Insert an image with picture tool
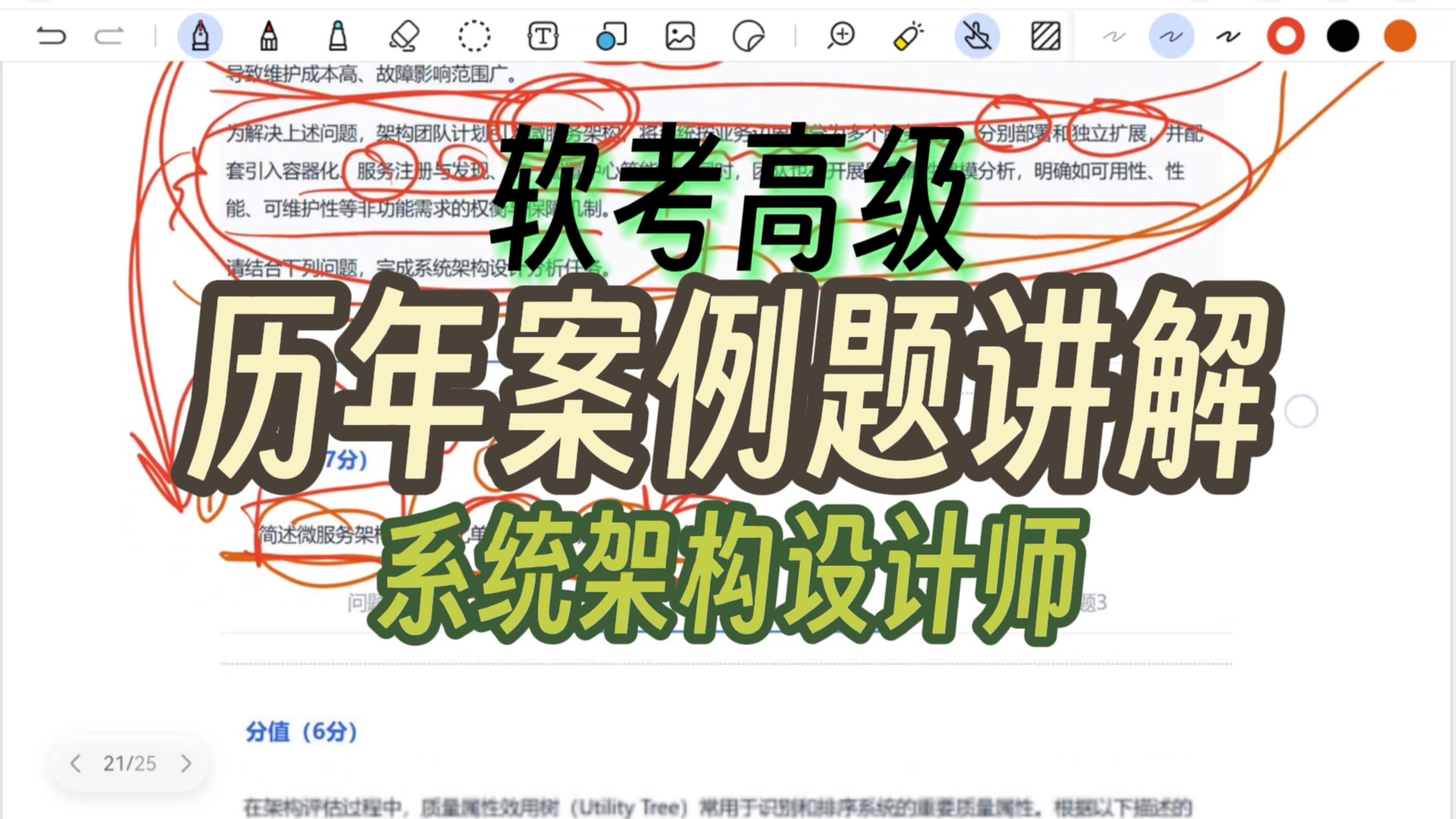1456x819 pixels. pyautogui.click(x=680, y=36)
